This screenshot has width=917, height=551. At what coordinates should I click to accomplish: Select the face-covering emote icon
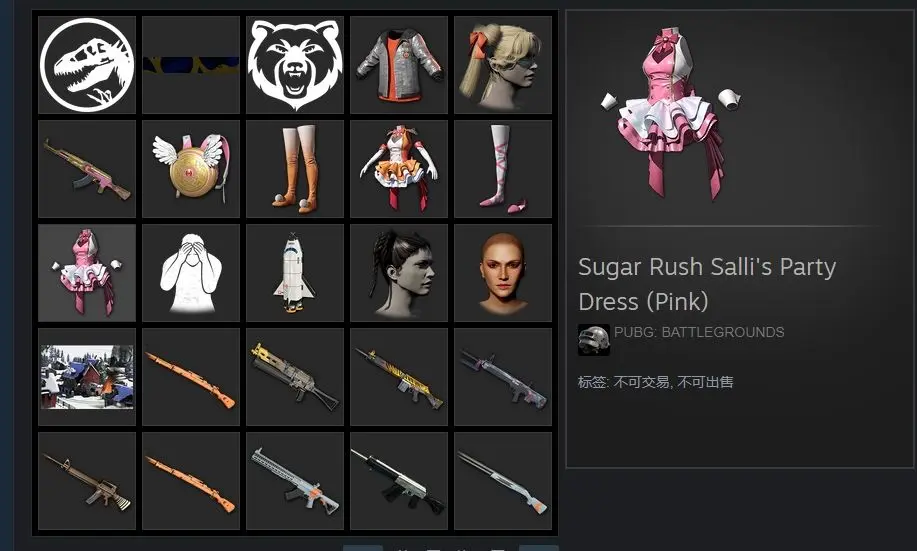(x=191, y=273)
